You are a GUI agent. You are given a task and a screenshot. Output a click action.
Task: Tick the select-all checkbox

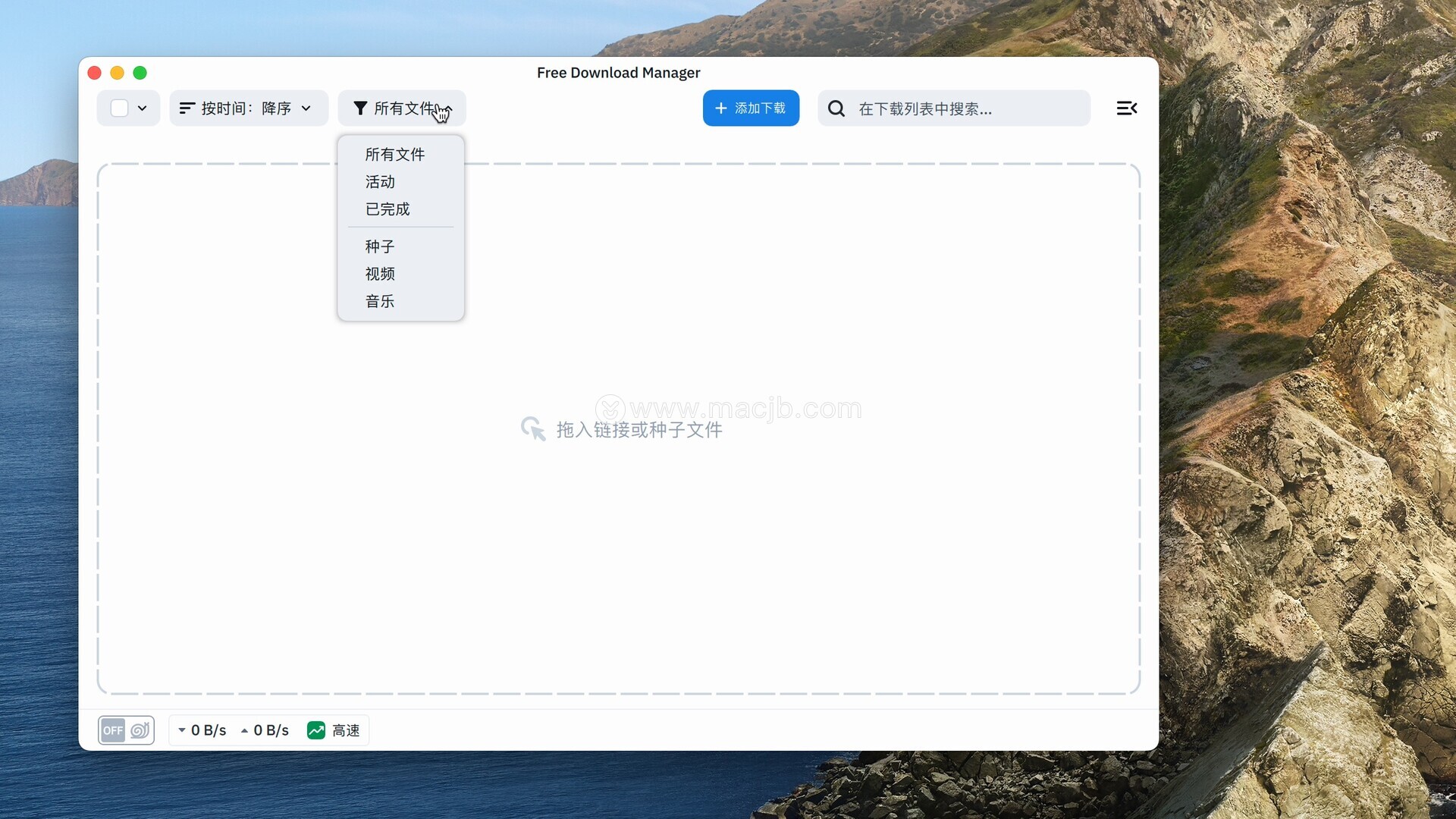(119, 108)
